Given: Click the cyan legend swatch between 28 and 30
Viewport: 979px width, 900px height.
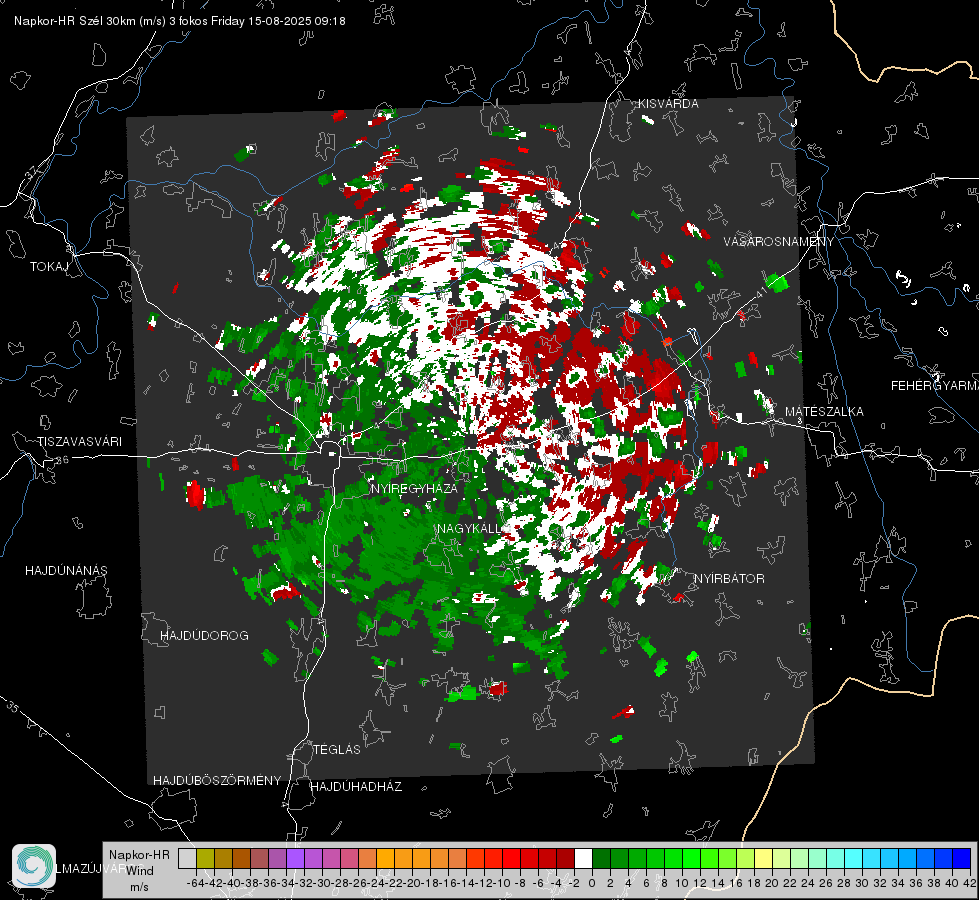Looking at the screenshot, I should tap(854, 858).
